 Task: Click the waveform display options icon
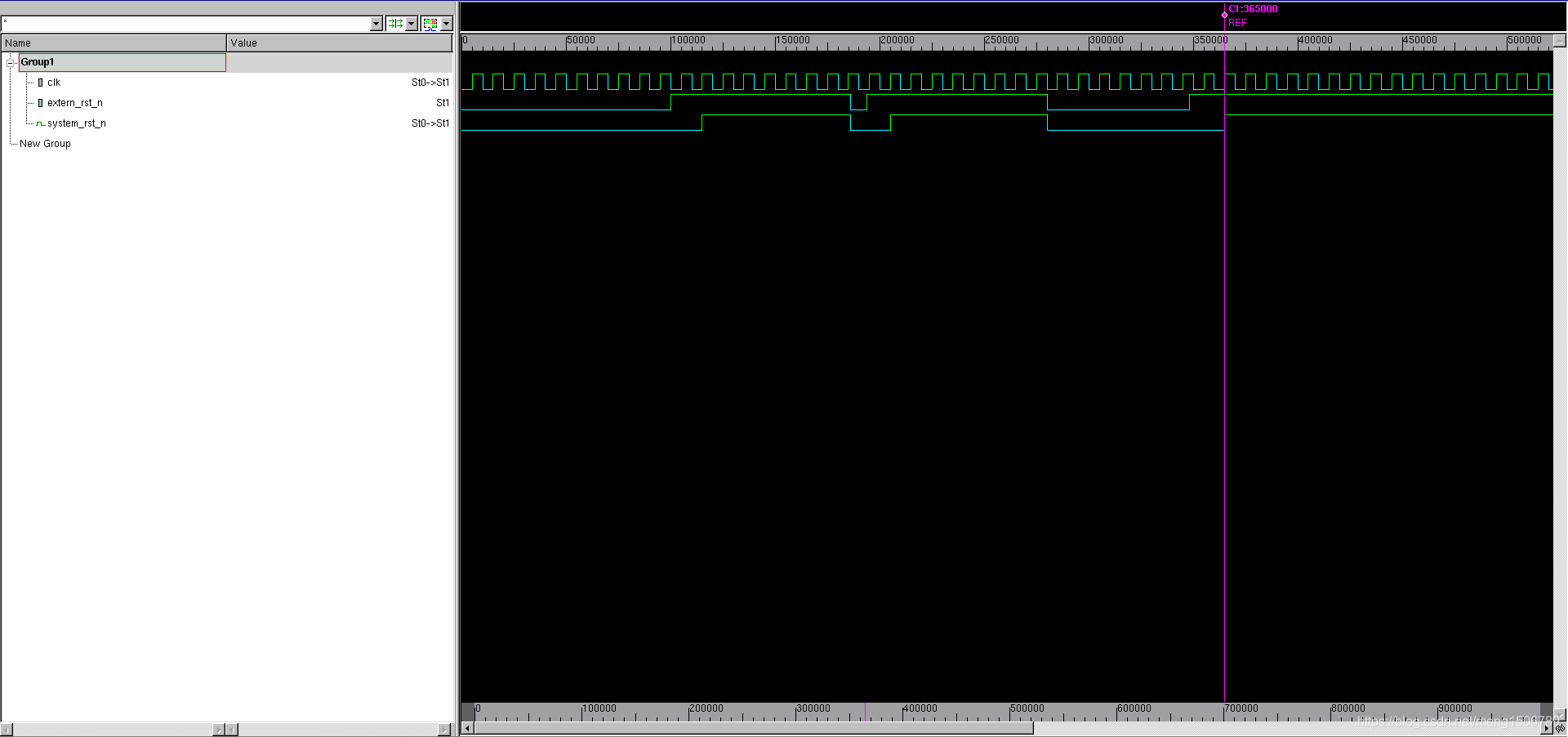point(430,24)
